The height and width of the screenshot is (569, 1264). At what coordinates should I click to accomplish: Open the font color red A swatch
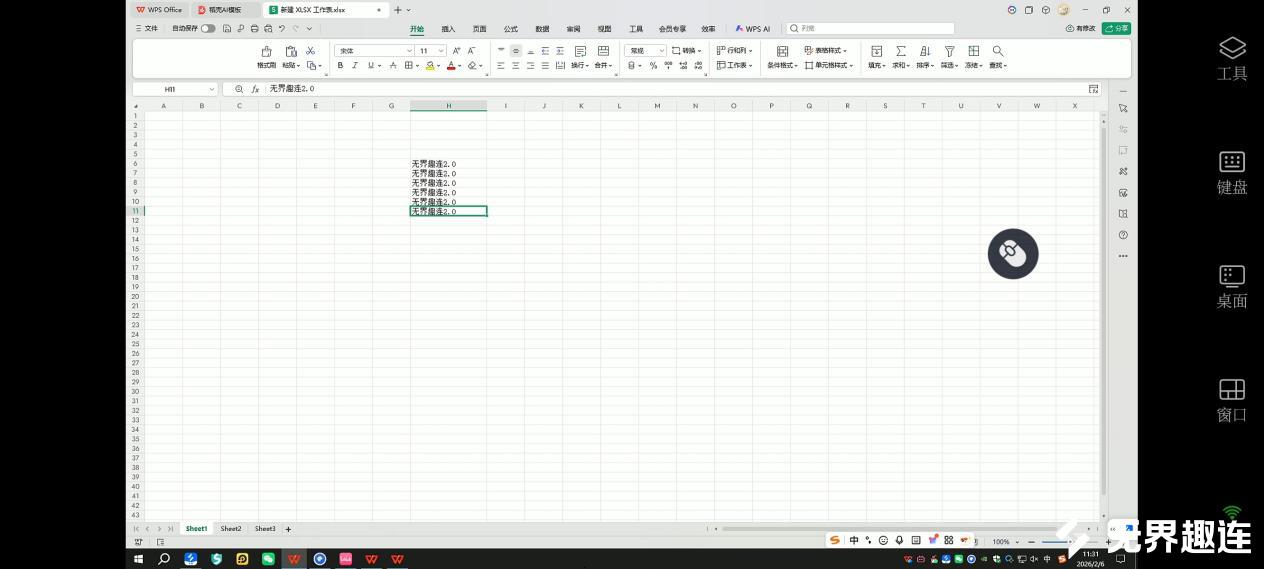[x=451, y=65]
